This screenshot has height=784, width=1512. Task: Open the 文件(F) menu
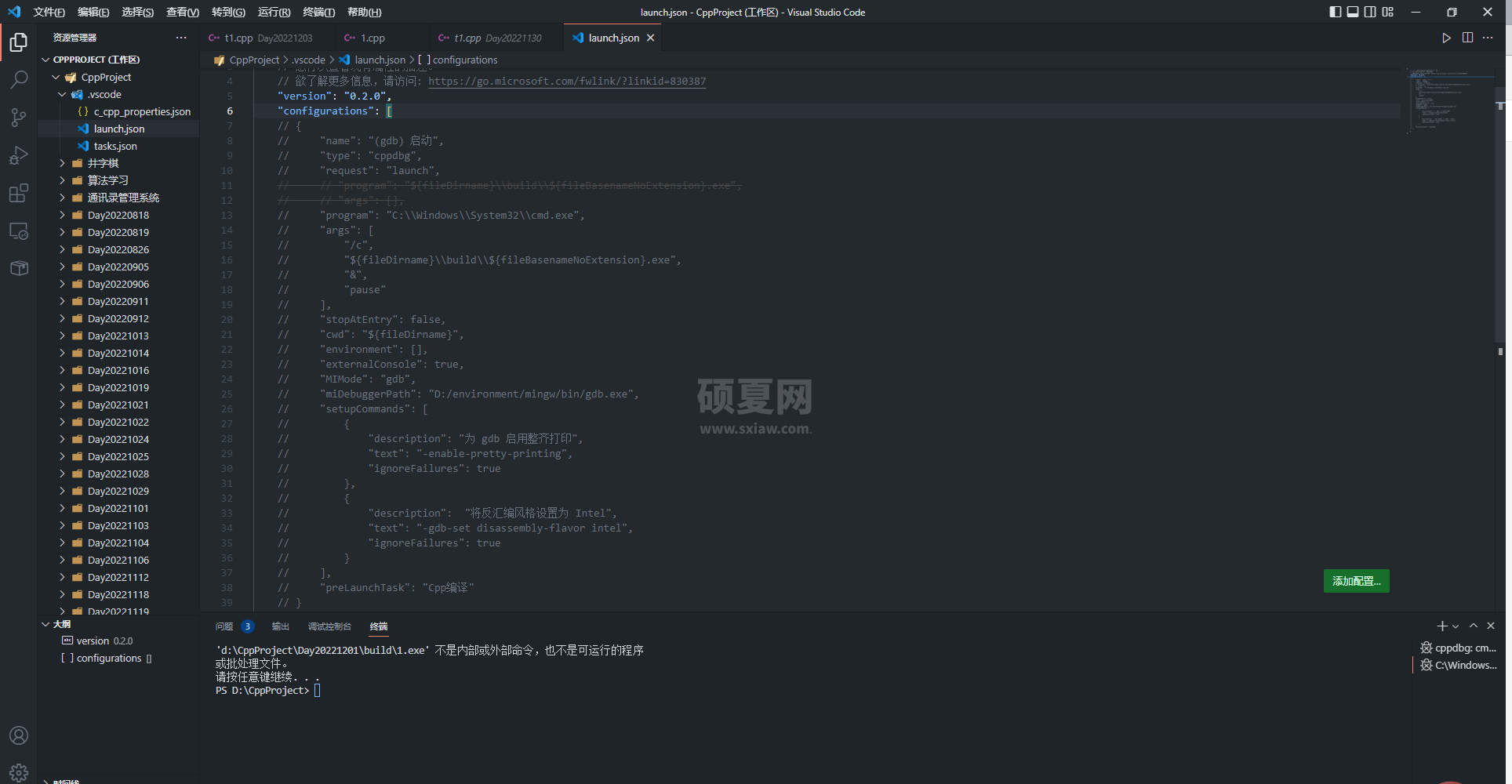pos(49,12)
